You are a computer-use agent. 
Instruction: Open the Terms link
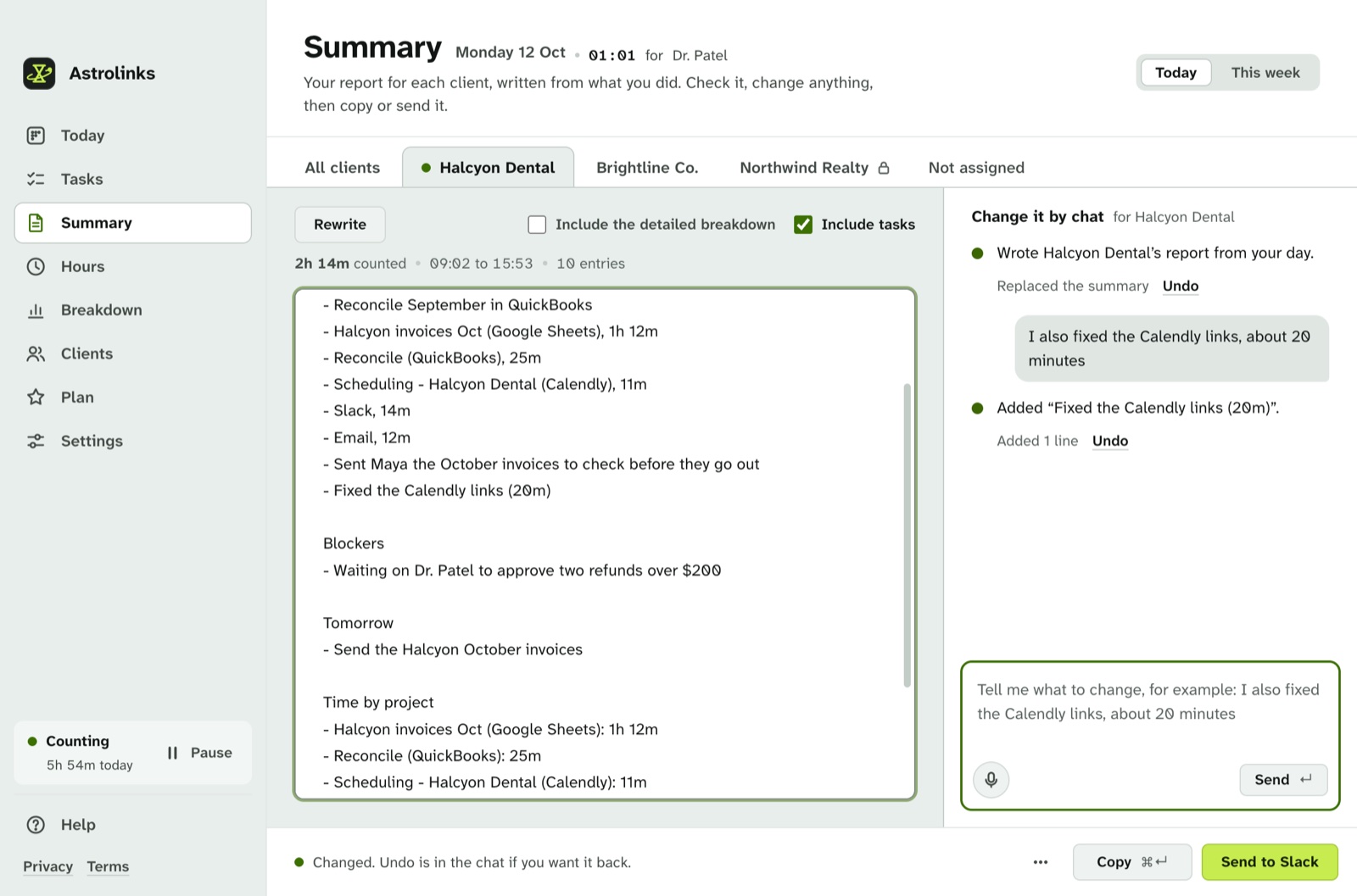(x=108, y=866)
